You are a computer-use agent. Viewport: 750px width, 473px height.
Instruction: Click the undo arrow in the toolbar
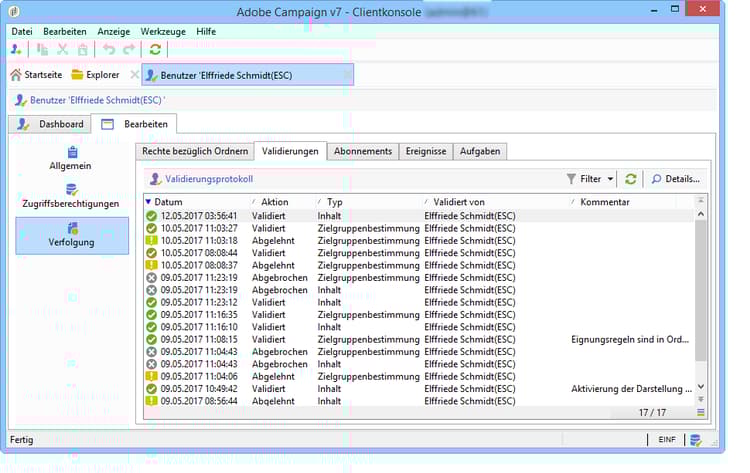point(109,49)
